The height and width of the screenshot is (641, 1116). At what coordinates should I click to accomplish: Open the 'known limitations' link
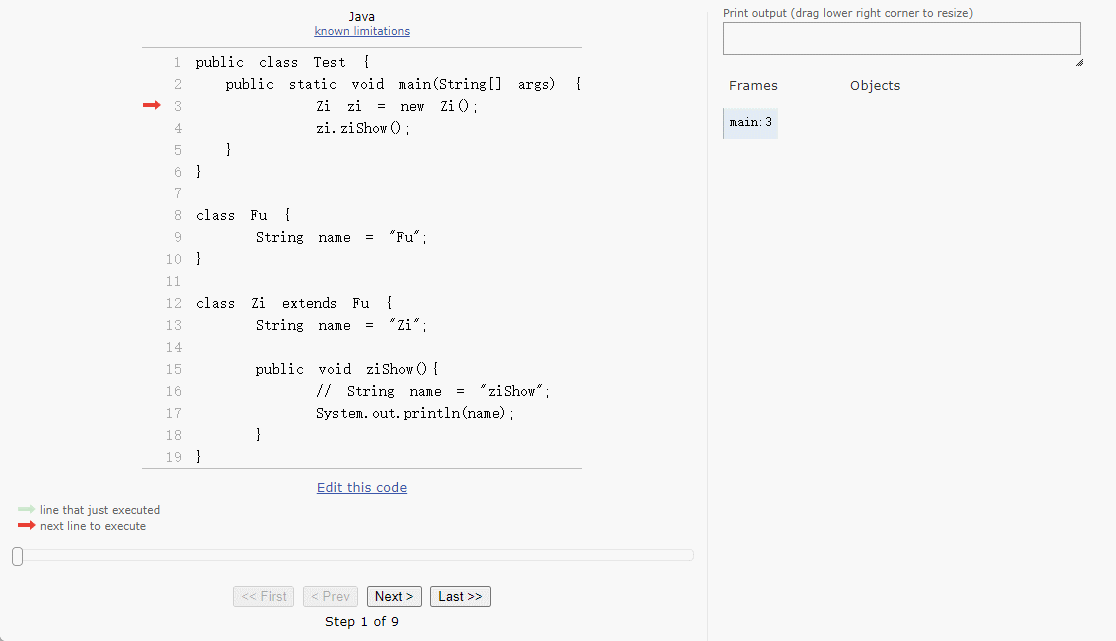[x=362, y=31]
